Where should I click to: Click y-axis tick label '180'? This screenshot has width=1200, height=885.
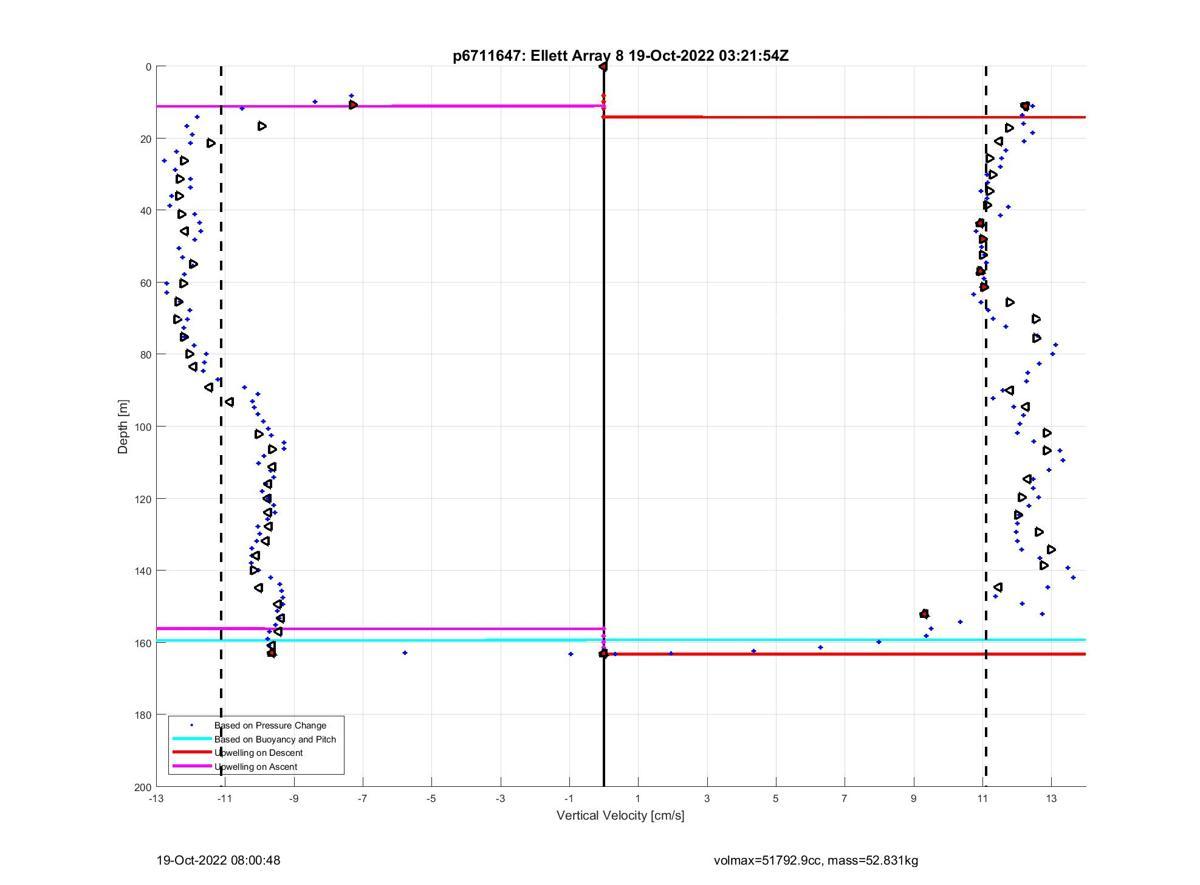[x=142, y=715]
